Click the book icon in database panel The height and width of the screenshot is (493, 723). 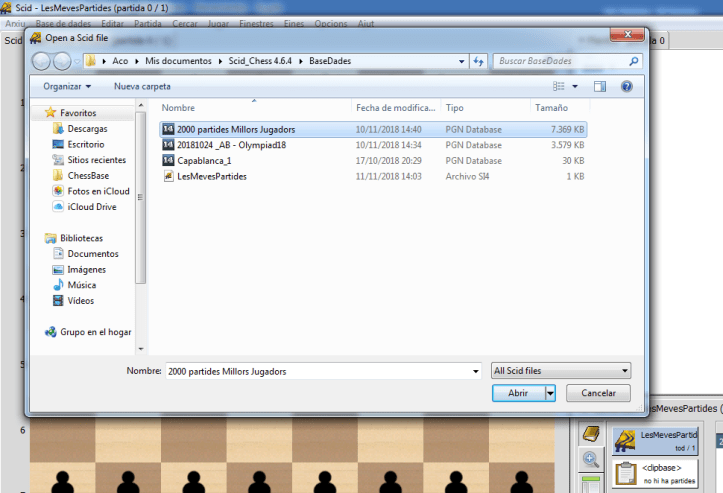591,434
